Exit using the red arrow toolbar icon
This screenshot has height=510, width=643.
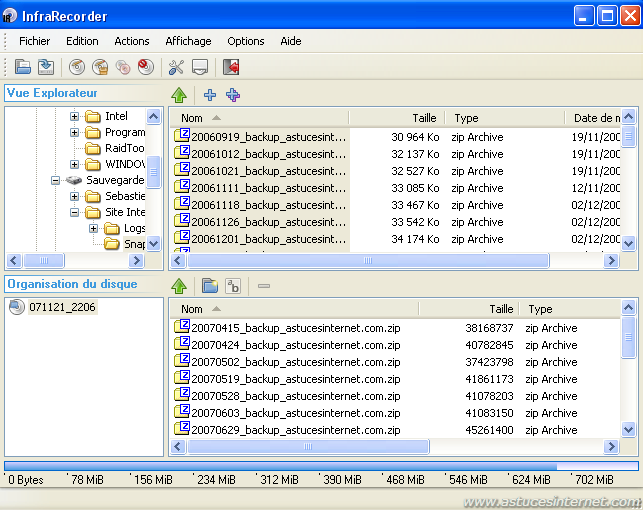[231, 67]
